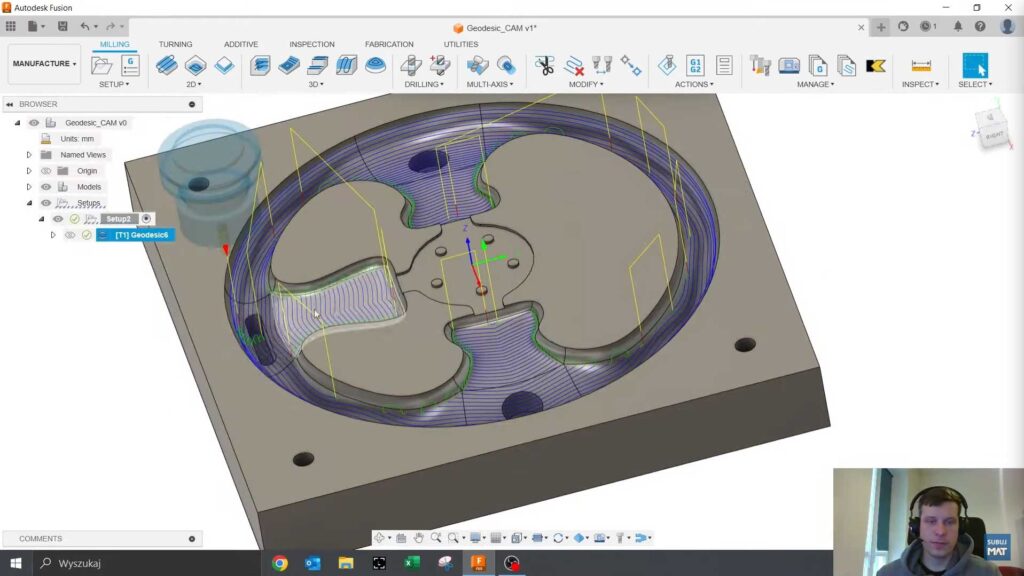Viewport: 1024px width, 576px height.
Task: Hide the Models node with eye icon
Action: (46, 187)
